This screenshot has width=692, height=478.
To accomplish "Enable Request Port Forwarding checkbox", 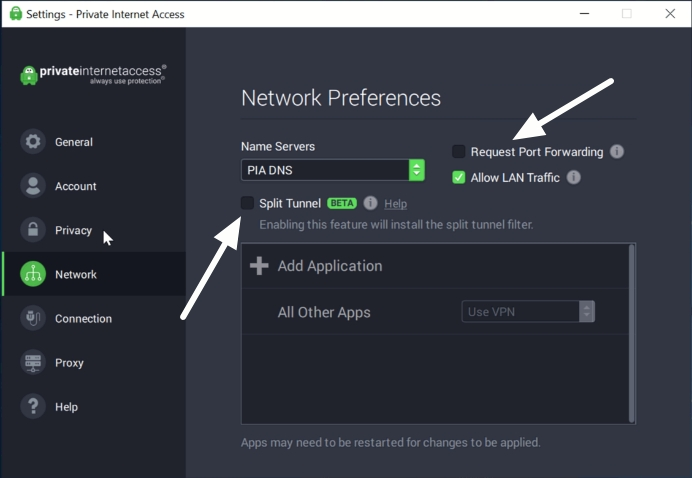I will tap(459, 151).
